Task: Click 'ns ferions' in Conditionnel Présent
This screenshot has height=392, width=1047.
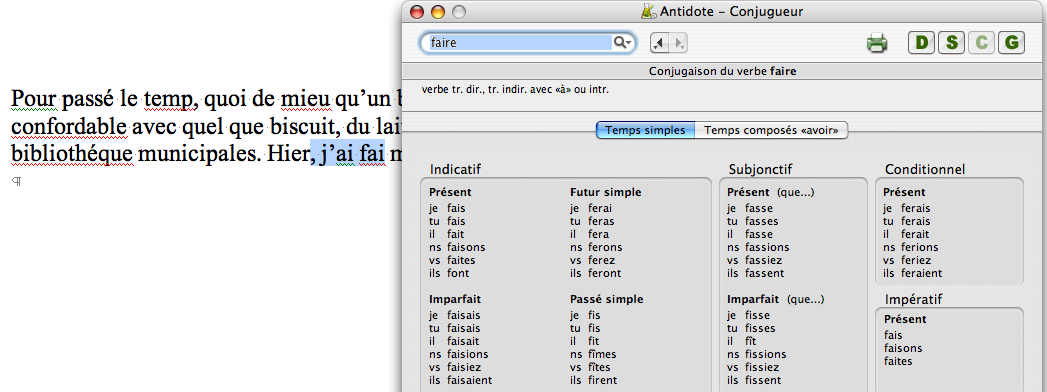Action: point(911,247)
